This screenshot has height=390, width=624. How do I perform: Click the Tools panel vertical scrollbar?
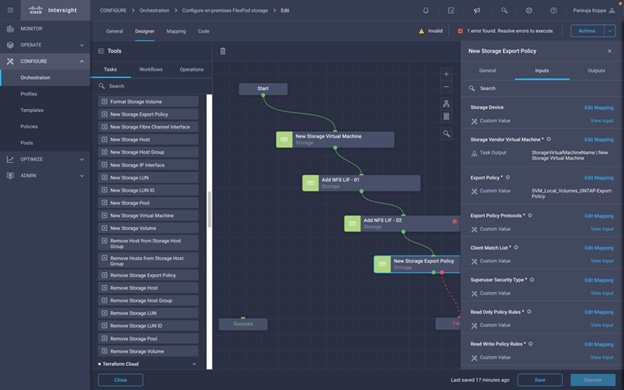coord(209,209)
